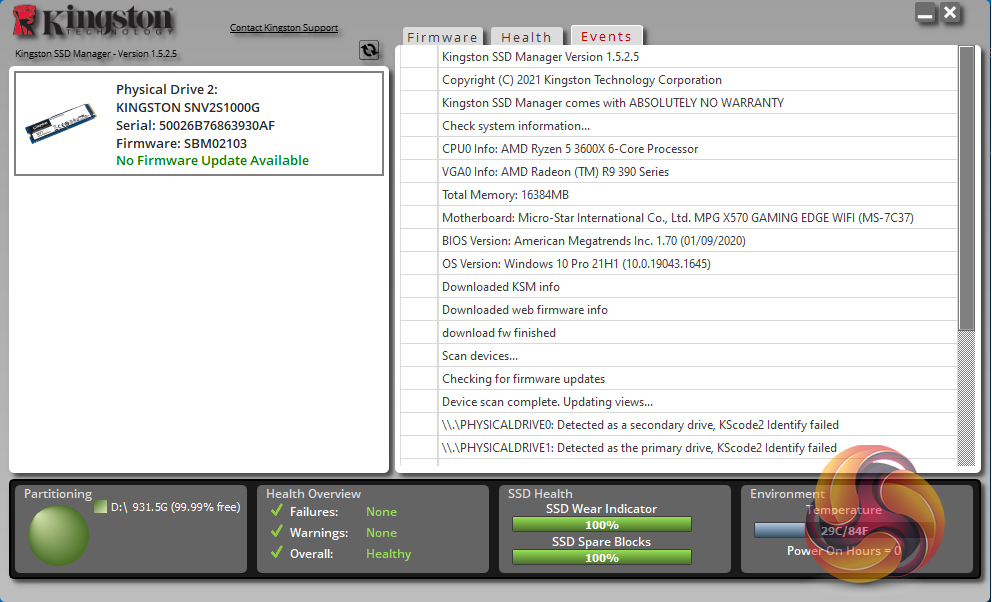The image size is (992, 602).
Task: Click the 'Check system information...' event row
Action: point(679,126)
